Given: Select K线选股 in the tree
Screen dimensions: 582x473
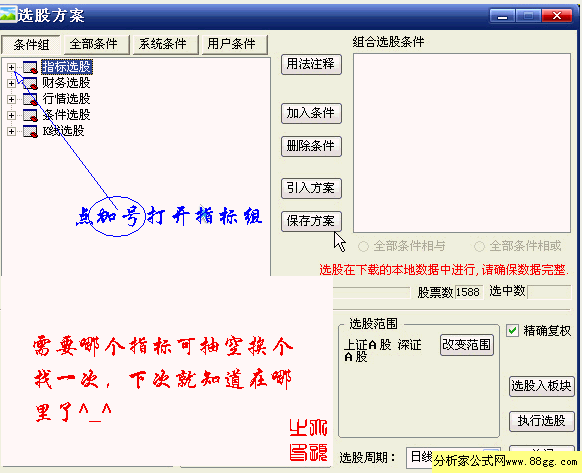Looking at the screenshot, I should [x=63, y=131].
